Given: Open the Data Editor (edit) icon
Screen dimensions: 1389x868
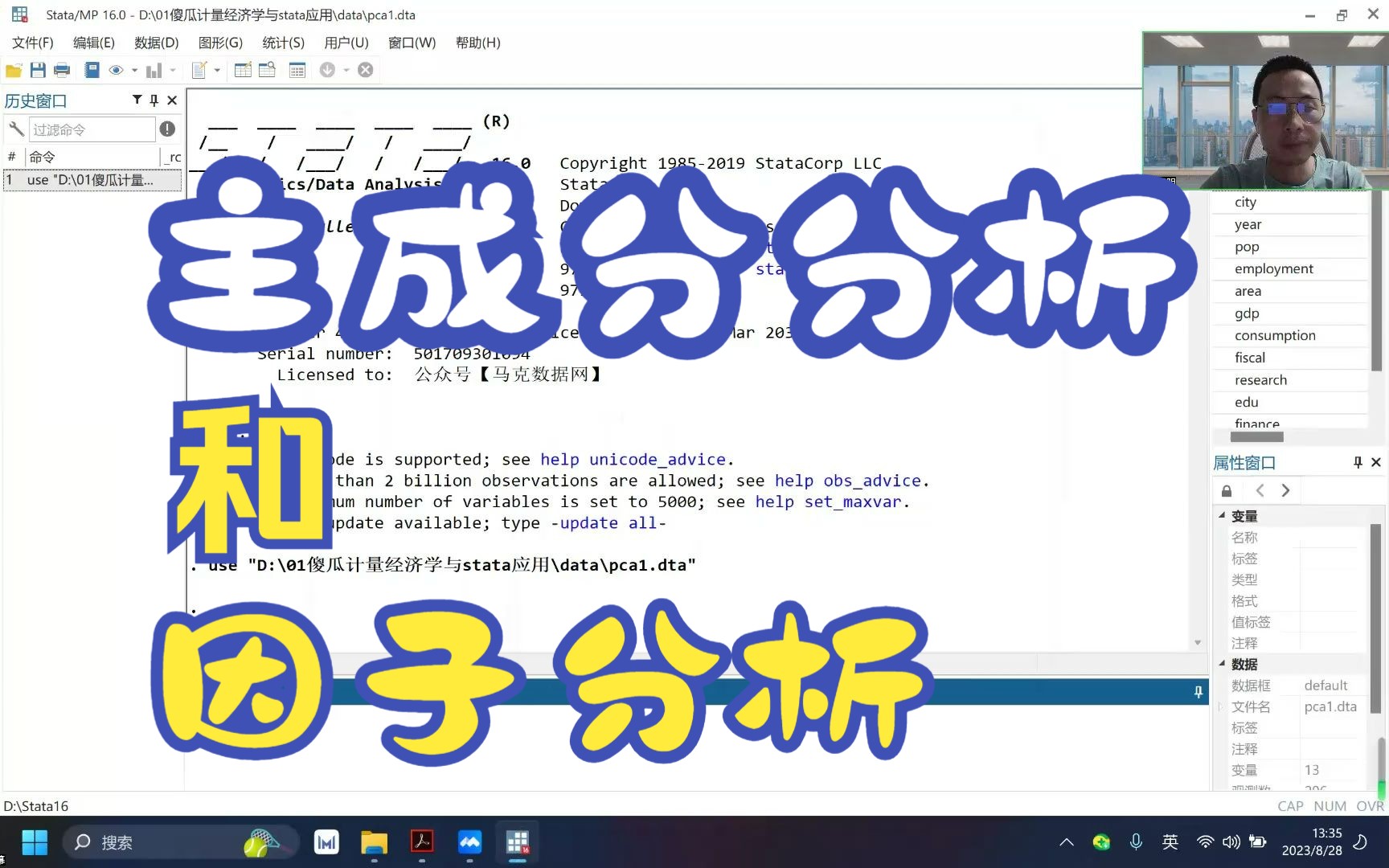Looking at the screenshot, I should [243, 70].
